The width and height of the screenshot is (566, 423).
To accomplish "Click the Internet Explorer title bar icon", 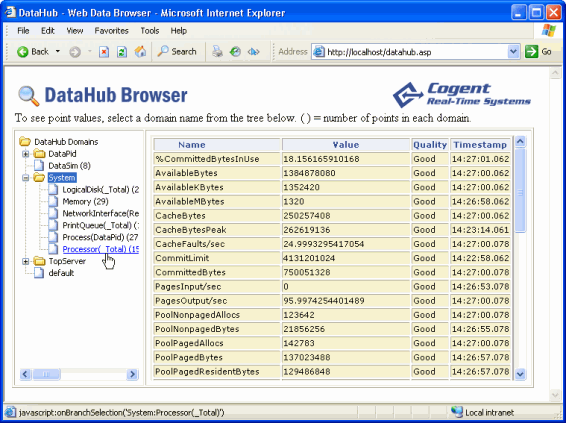I will coord(10,13).
